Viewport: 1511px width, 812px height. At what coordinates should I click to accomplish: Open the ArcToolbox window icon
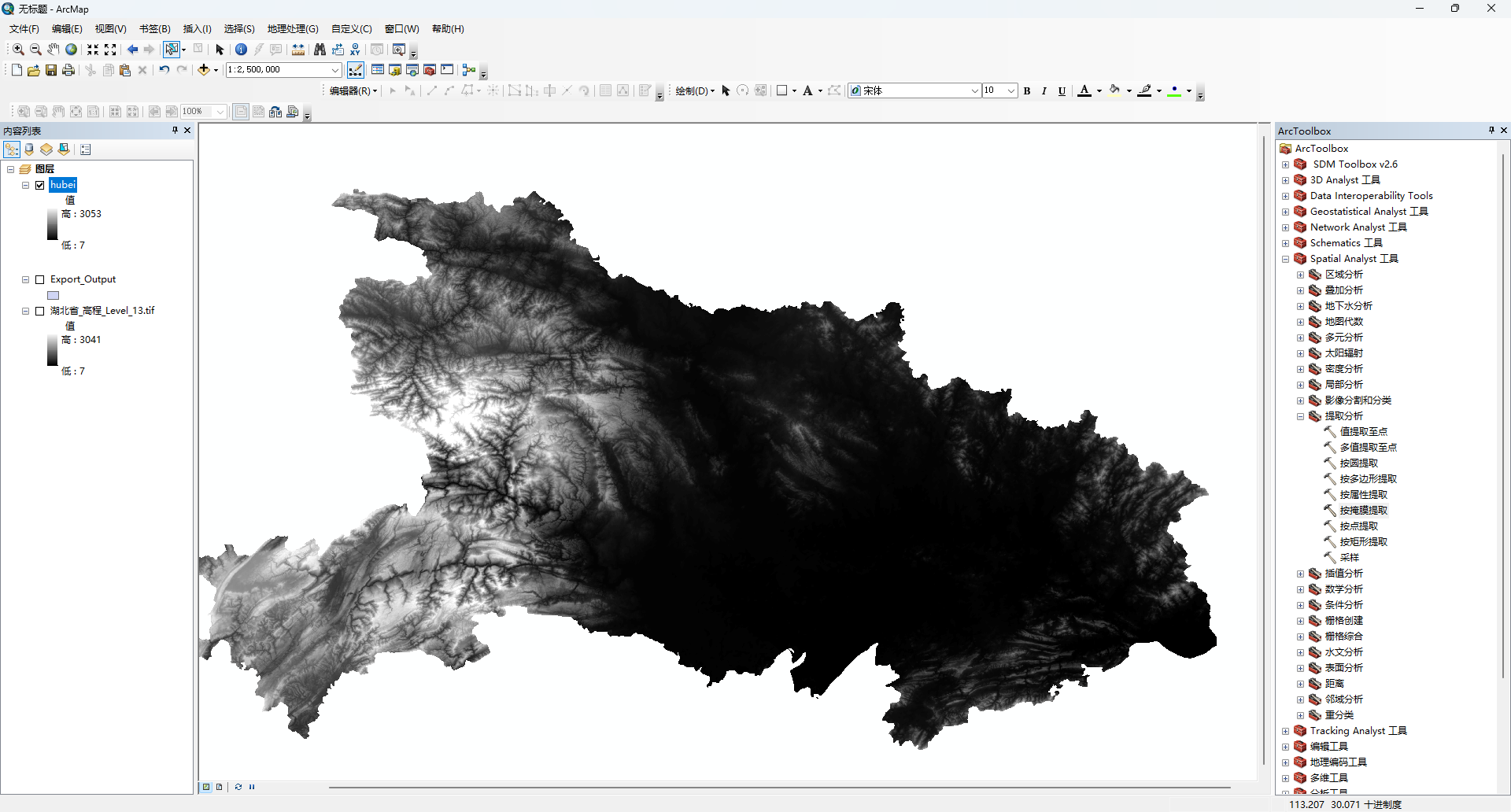[x=430, y=70]
